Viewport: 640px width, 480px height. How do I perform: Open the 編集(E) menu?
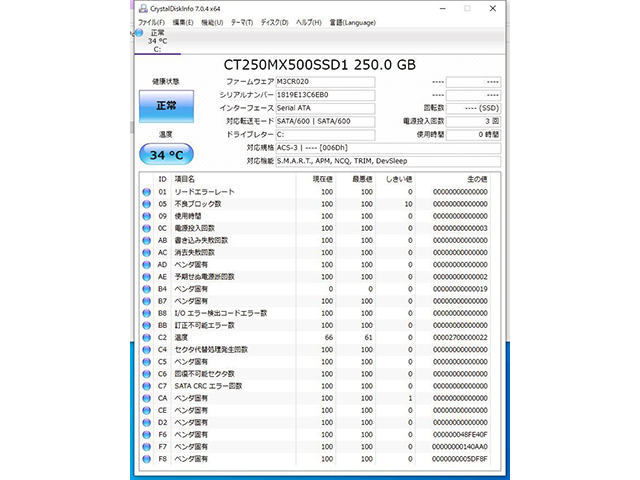[182, 22]
